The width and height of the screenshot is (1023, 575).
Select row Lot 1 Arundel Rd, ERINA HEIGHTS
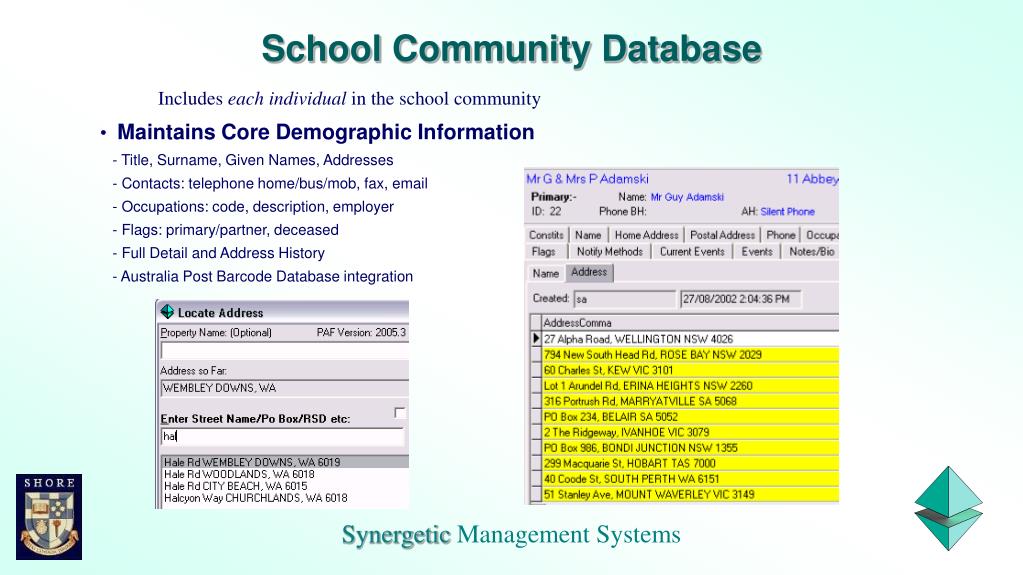pos(690,386)
